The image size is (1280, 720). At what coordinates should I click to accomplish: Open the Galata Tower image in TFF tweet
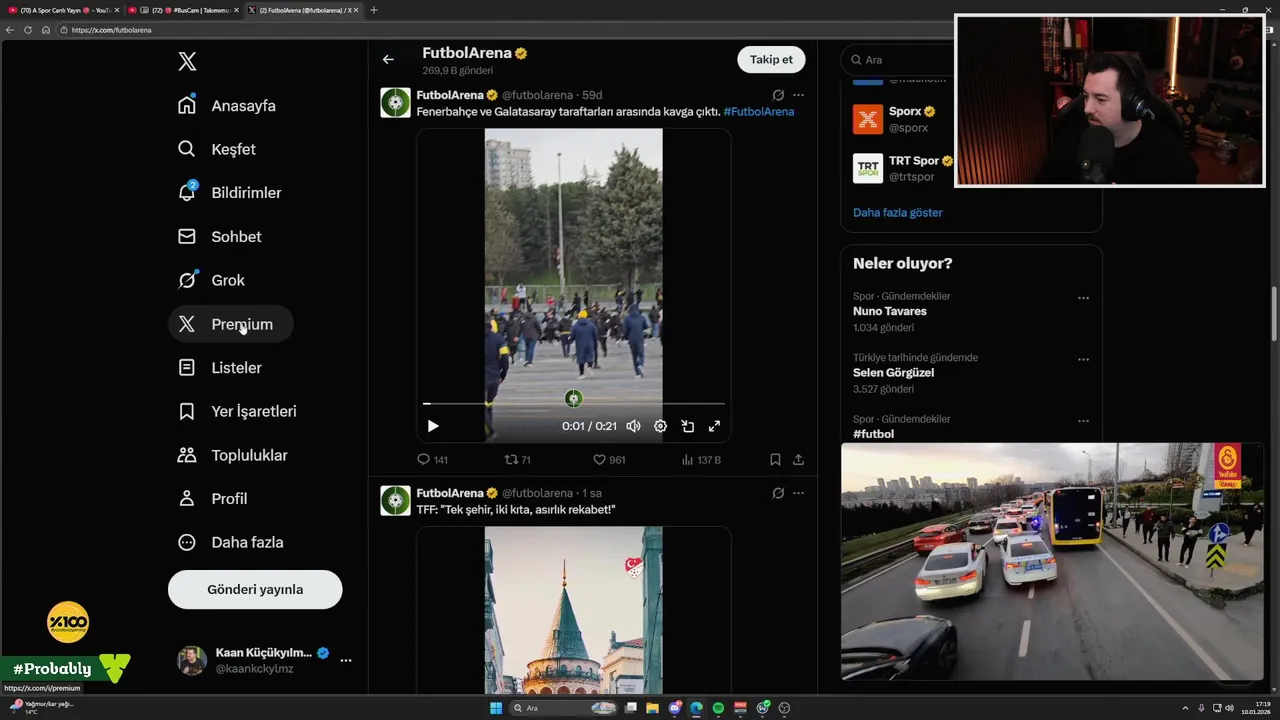point(574,610)
